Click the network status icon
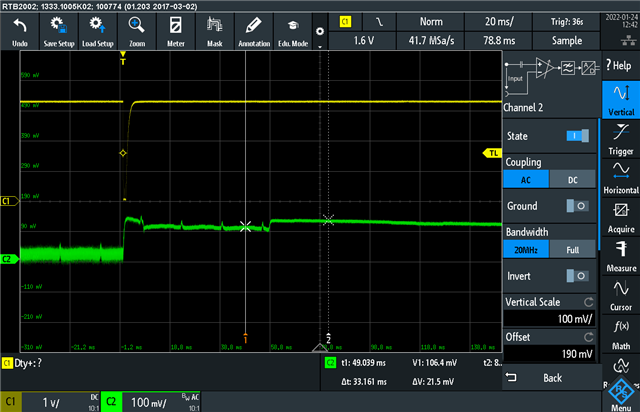Viewport: 640px width, 412px height. tap(628, 40)
